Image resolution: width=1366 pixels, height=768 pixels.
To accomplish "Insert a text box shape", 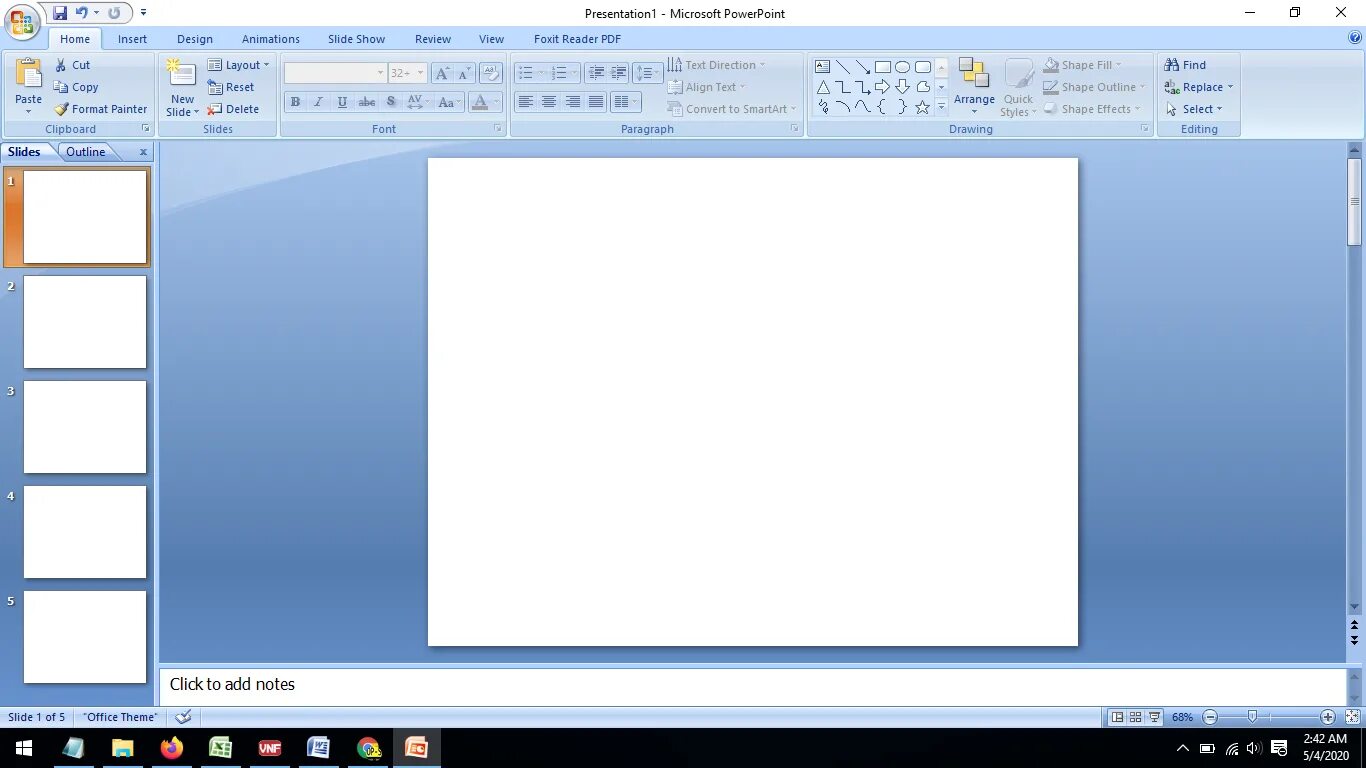I will pyautogui.click(x=823, y=67).
